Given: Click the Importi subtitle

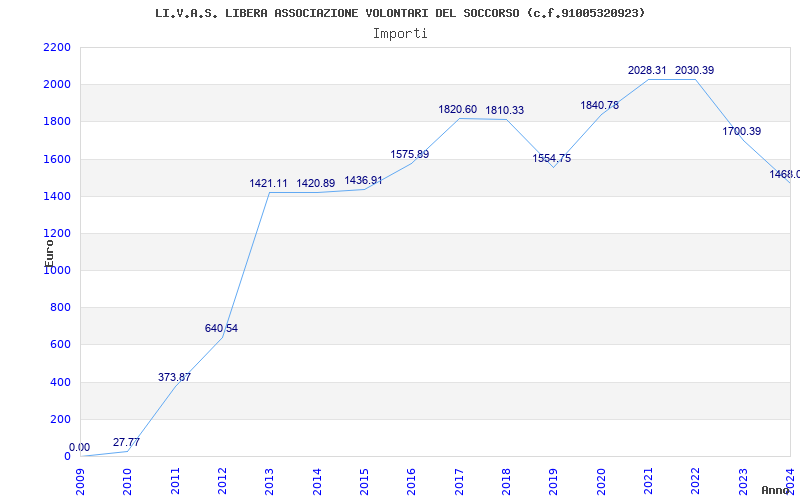Looking at the screenshot, I should [x=400, y=34].
